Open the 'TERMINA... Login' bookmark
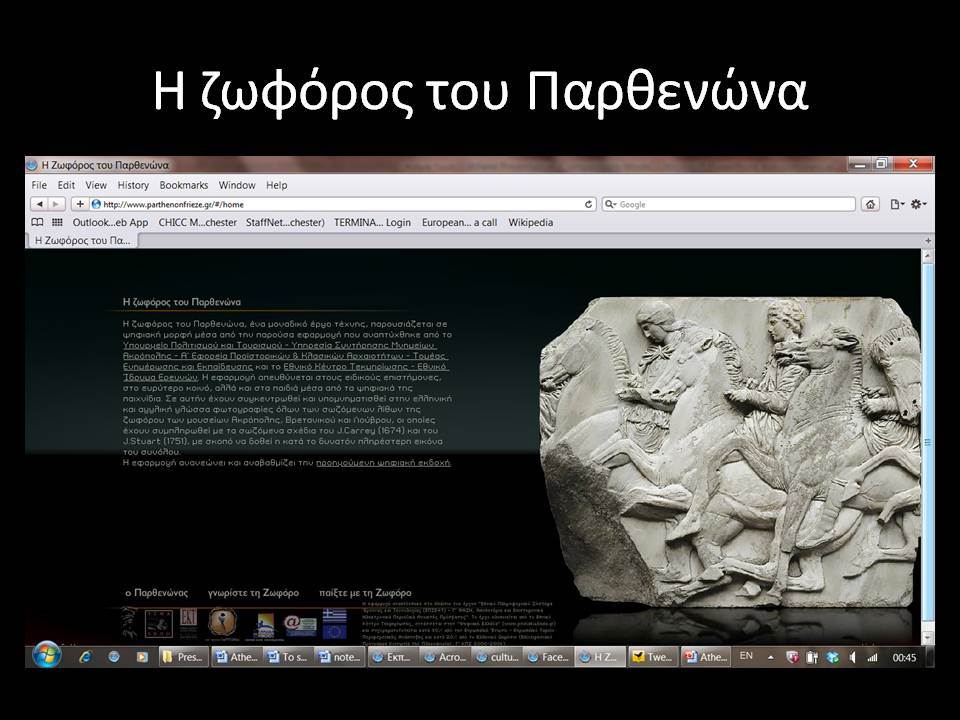 pyautogui.click(x=372, y=222)
